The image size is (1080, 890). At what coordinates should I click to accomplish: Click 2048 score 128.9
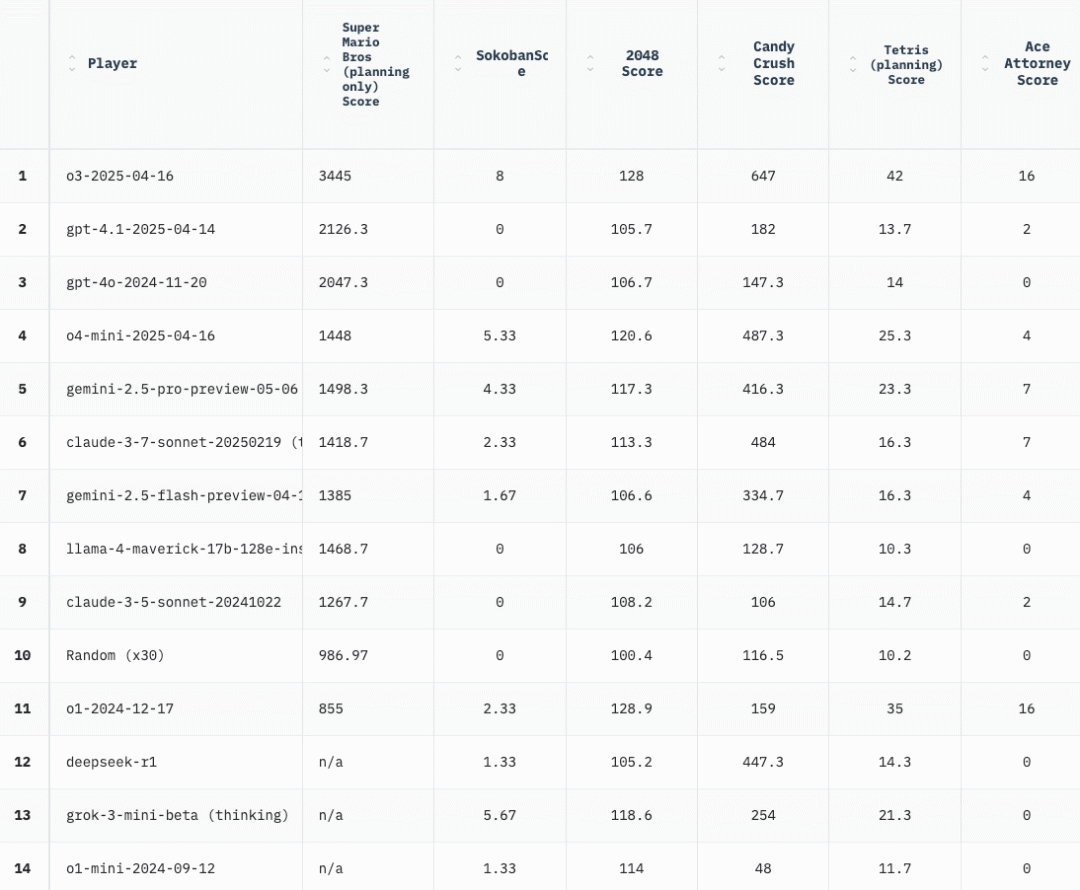pyautogui.click(x=631, y=709)
